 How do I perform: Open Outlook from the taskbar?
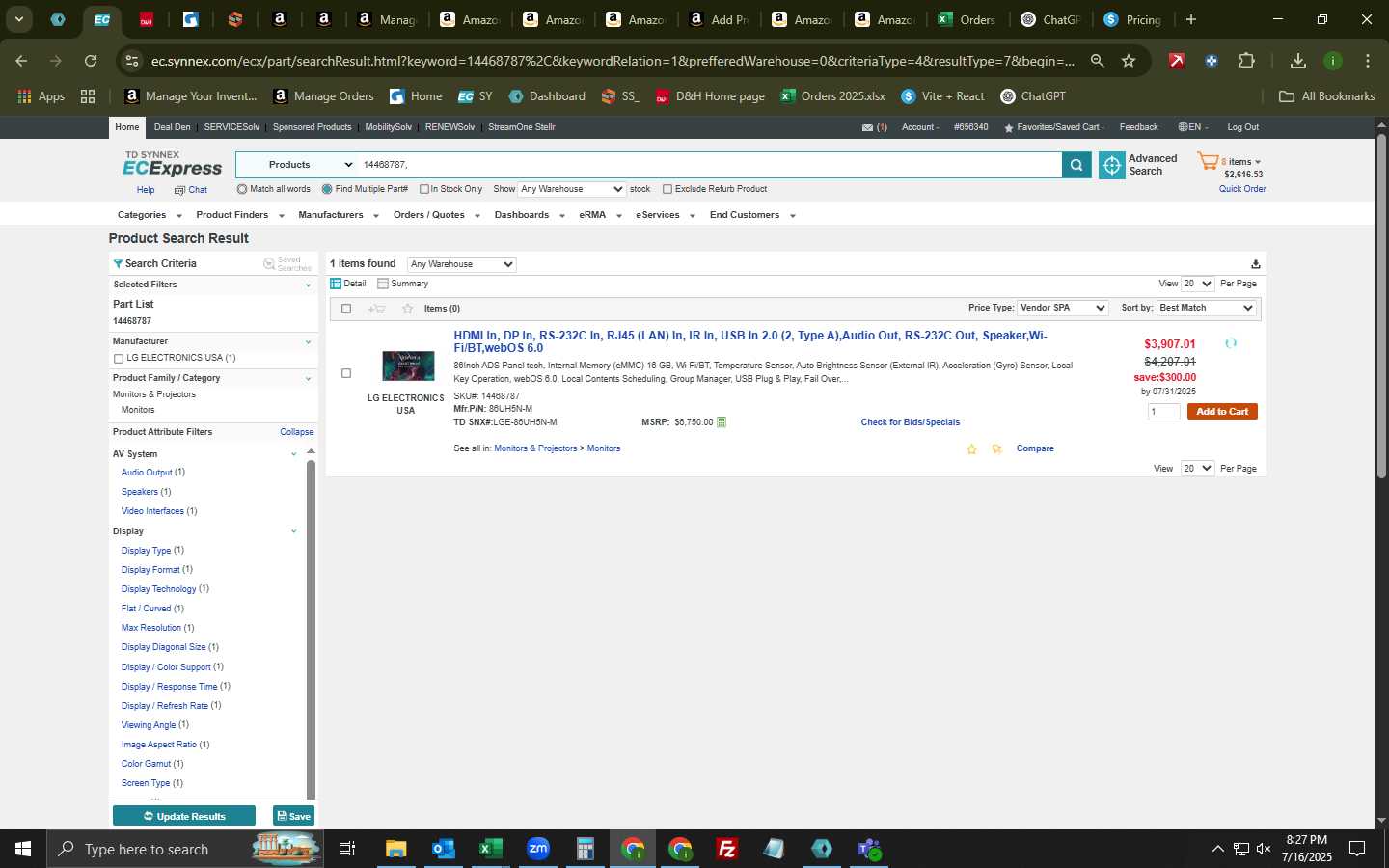coord(444,849)
